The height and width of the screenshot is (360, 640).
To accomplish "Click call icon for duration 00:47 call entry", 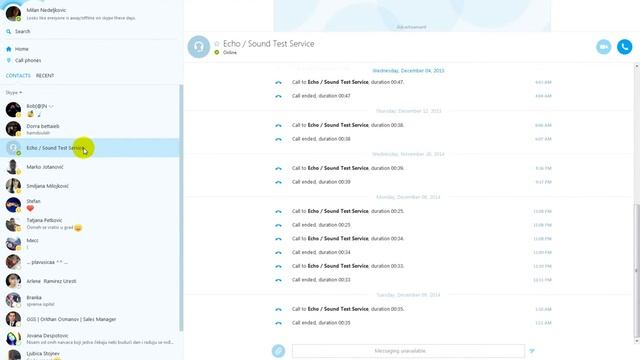I will 278,82.
